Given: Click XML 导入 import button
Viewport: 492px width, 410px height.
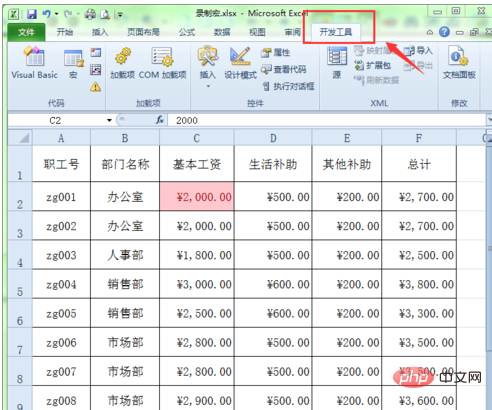Looking at the screenshot, I should click(x=418, y=51).
